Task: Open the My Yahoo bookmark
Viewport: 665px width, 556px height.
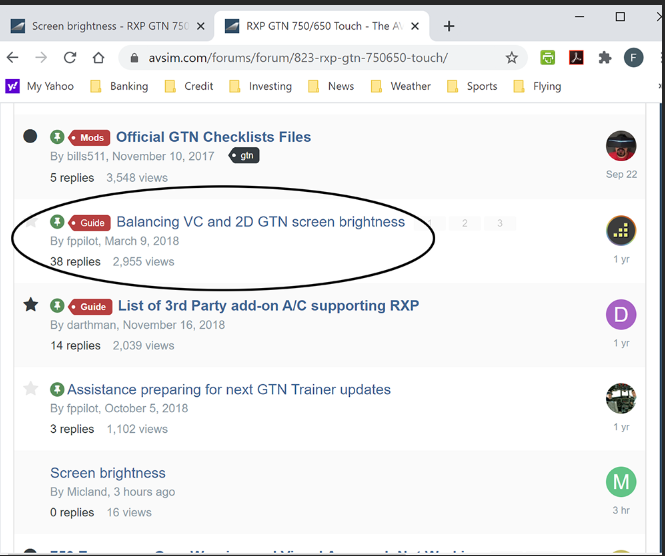Action: (39, 86)
